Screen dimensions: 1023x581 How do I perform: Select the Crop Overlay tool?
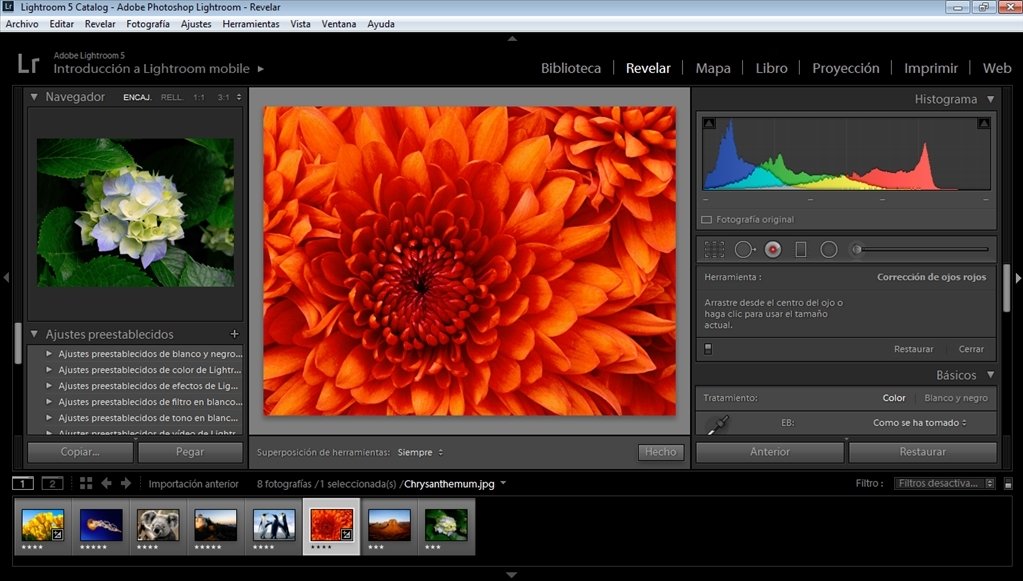pos(715,248)
